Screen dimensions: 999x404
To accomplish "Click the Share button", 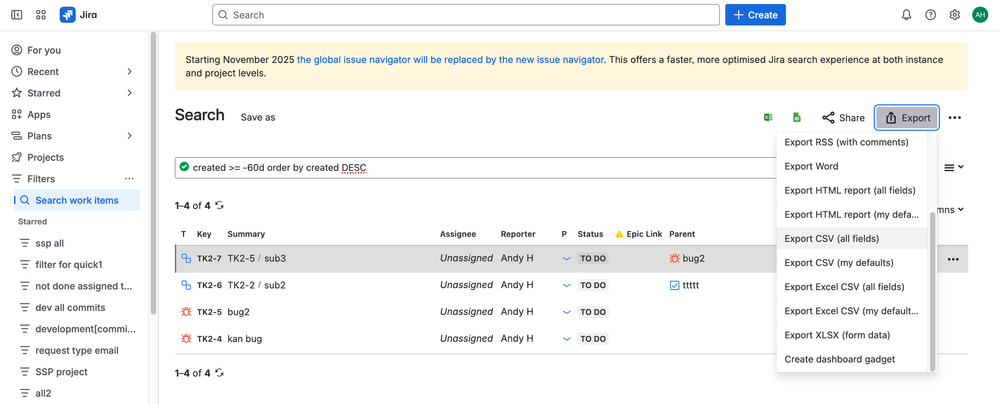I will (843, 118).
